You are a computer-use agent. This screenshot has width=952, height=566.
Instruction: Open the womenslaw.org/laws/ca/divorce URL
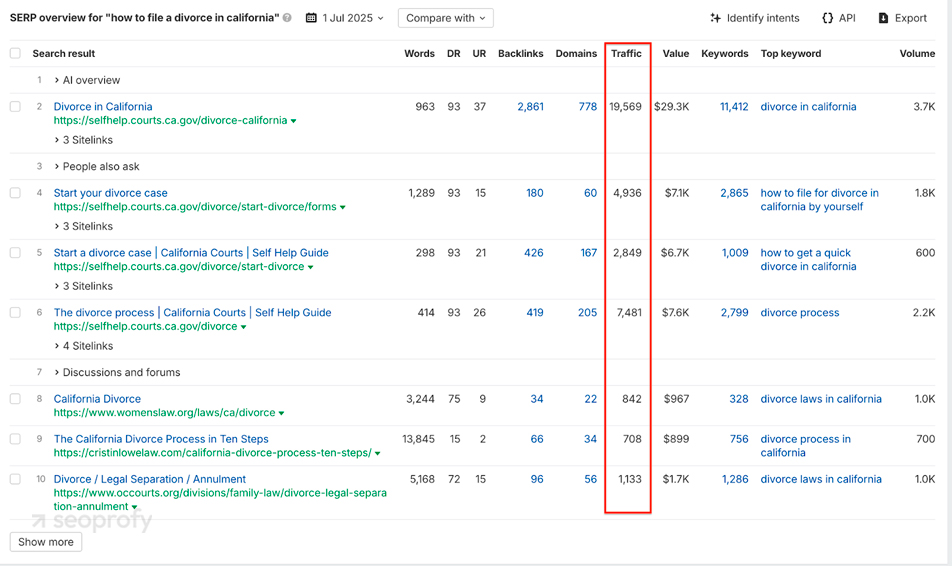pyautogui.click(x=165, y=412)
